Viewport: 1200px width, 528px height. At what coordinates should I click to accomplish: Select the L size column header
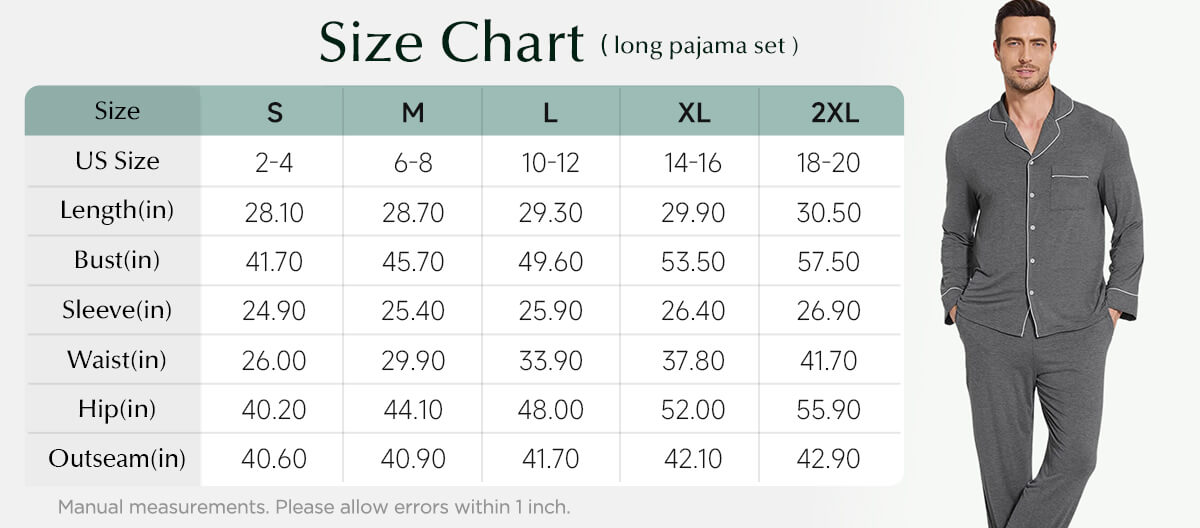click(x=551, y=112)
